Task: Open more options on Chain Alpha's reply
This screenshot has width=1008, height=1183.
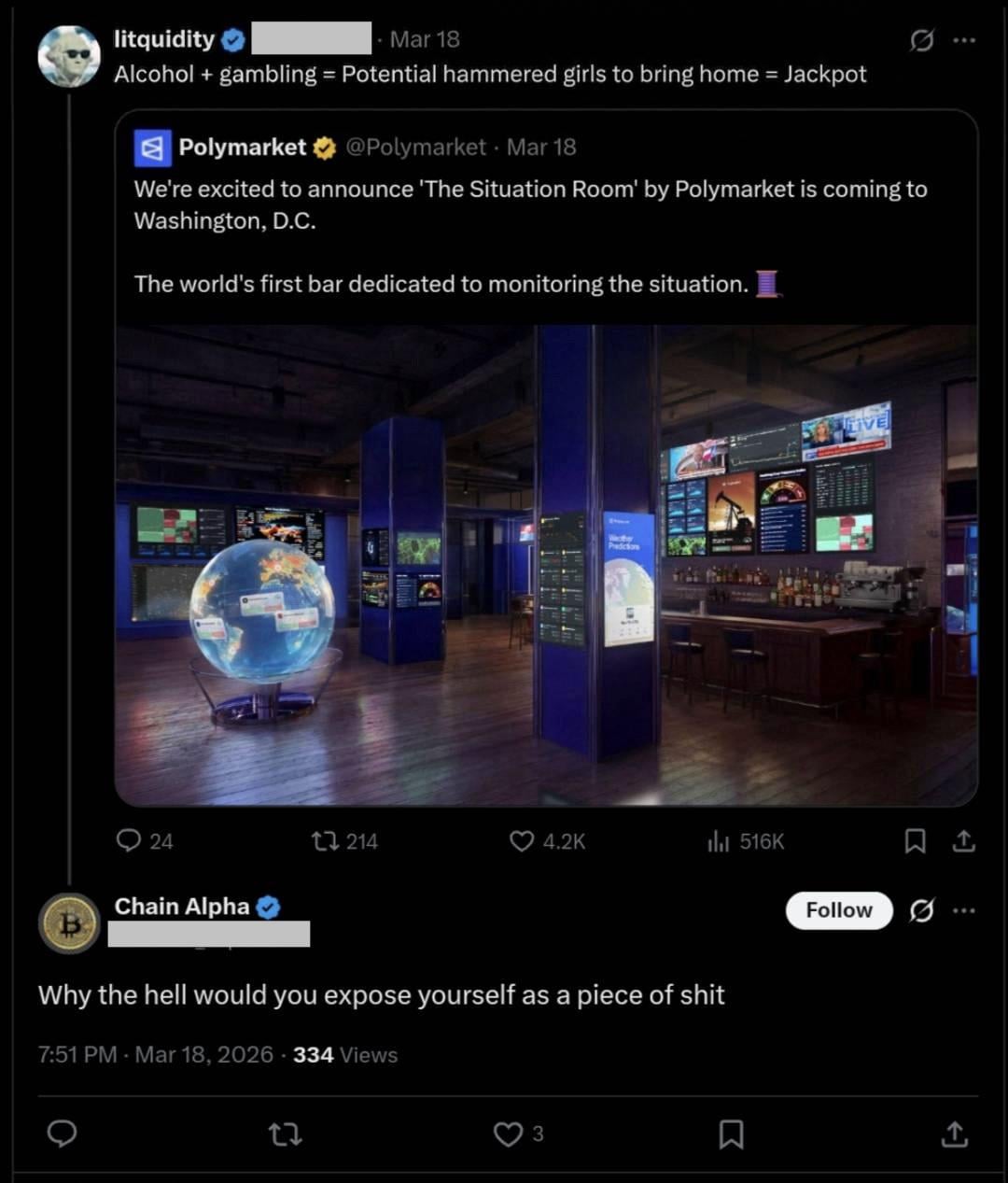Action: click(x=964, y=910)
